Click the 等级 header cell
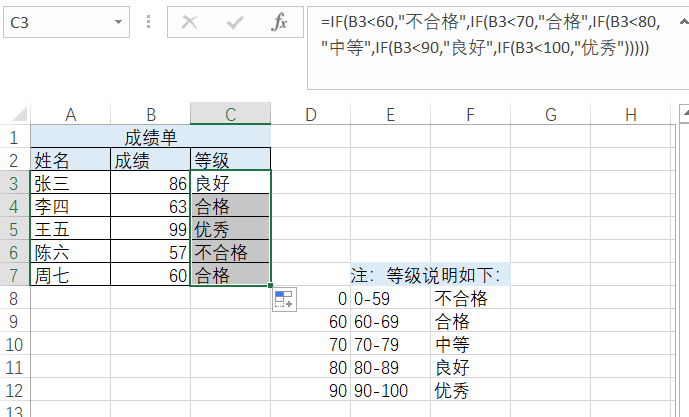The height and width of the screenshot is (417, 689). pyautogui.click(x=231, y=160)
